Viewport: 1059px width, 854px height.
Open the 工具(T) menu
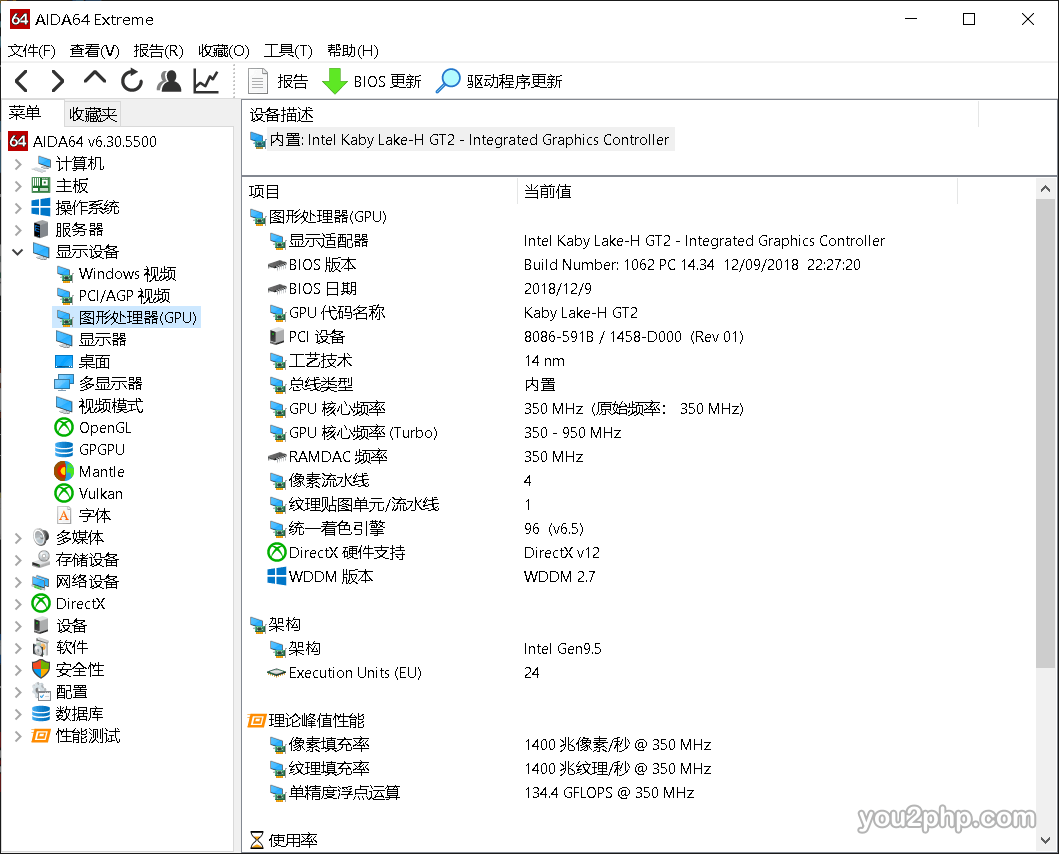(x=288, y=51)
